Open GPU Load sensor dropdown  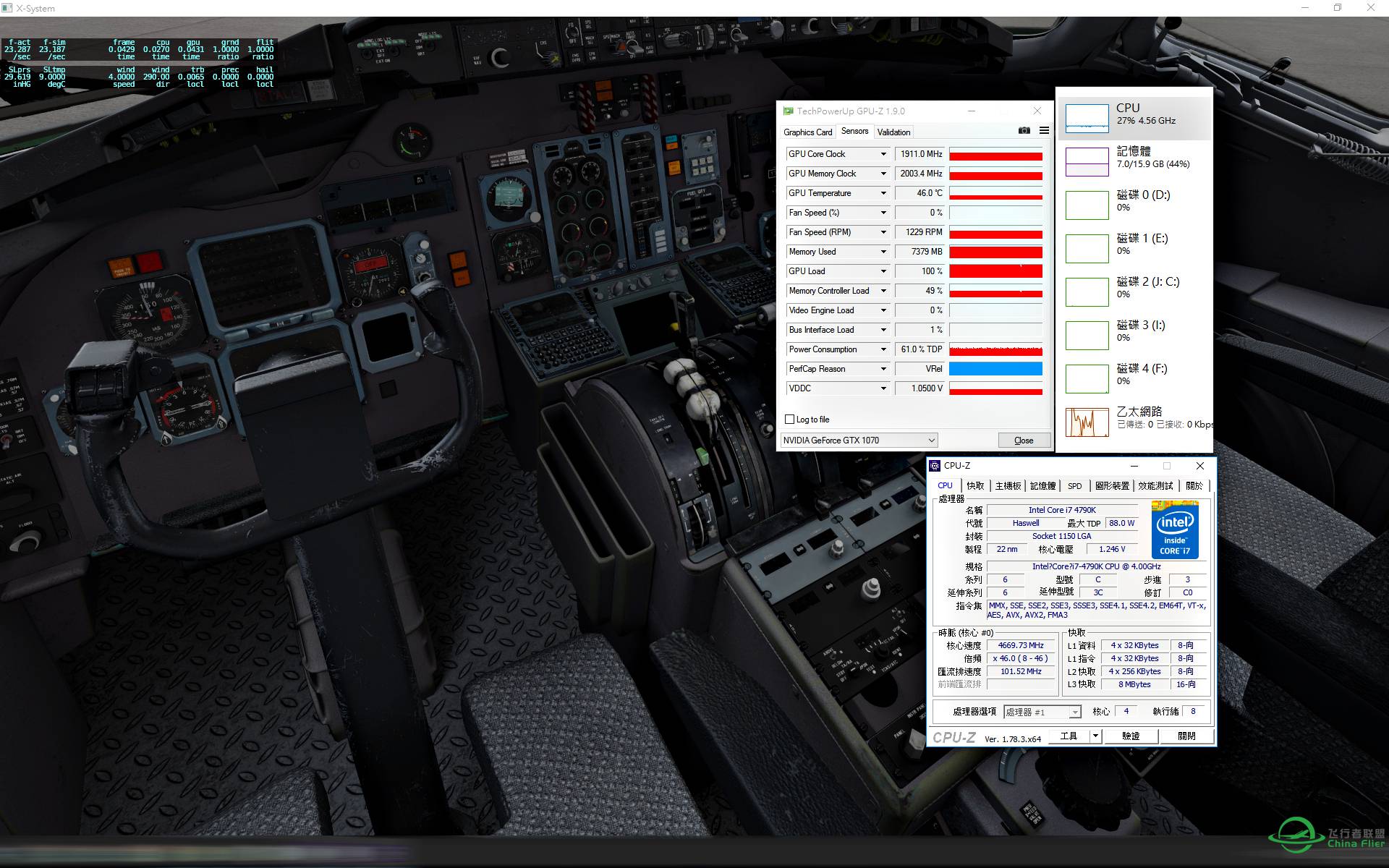[x=883, y=271]
